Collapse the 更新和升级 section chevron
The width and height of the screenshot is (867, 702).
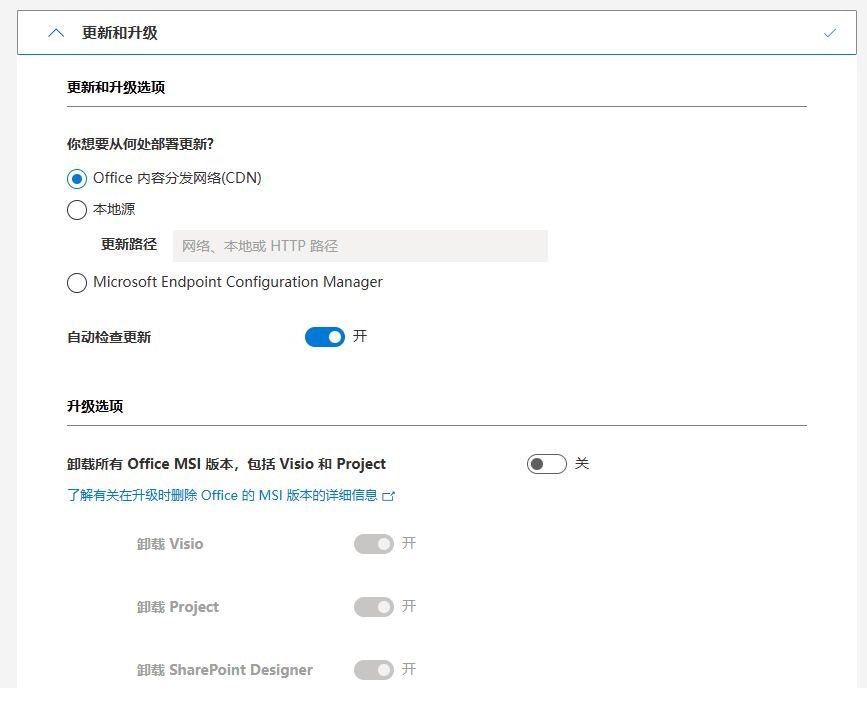(x=56, y=33)
